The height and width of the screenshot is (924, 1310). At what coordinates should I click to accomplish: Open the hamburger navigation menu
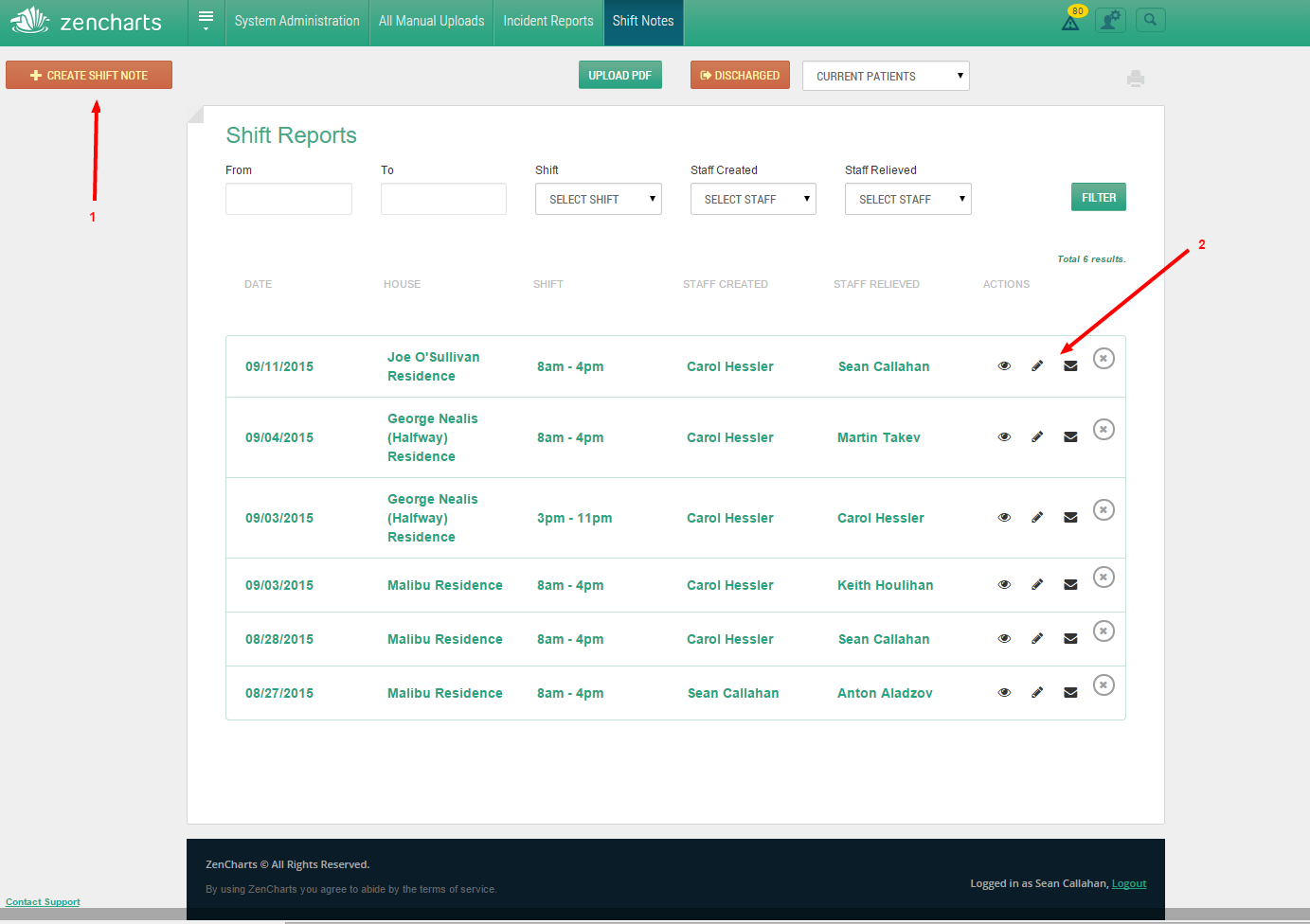tap(206, 20)
